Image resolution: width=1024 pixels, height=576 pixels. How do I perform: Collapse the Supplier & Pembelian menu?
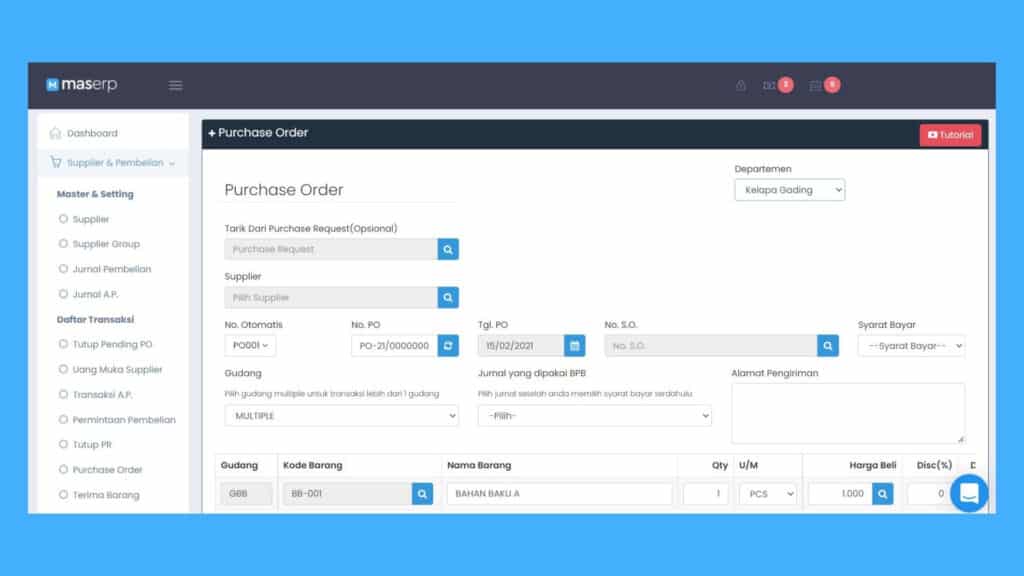(x=110, y=162)
